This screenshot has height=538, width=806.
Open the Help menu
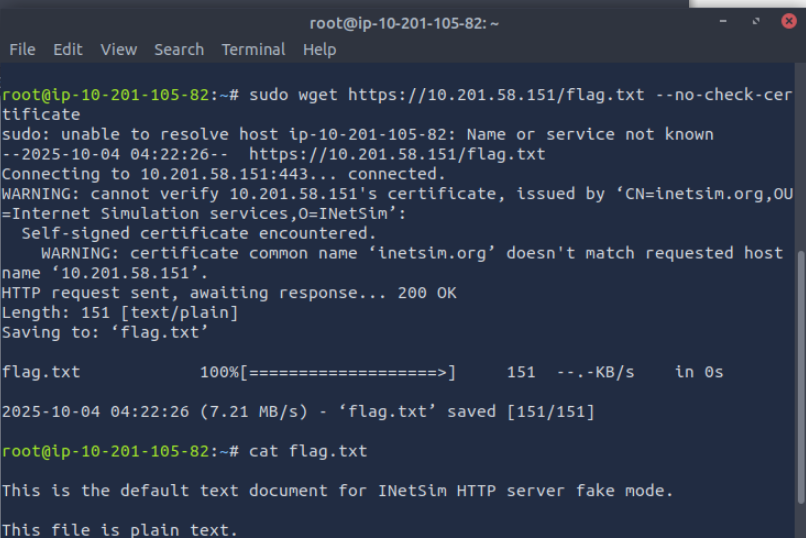click(x=320, y=49)
